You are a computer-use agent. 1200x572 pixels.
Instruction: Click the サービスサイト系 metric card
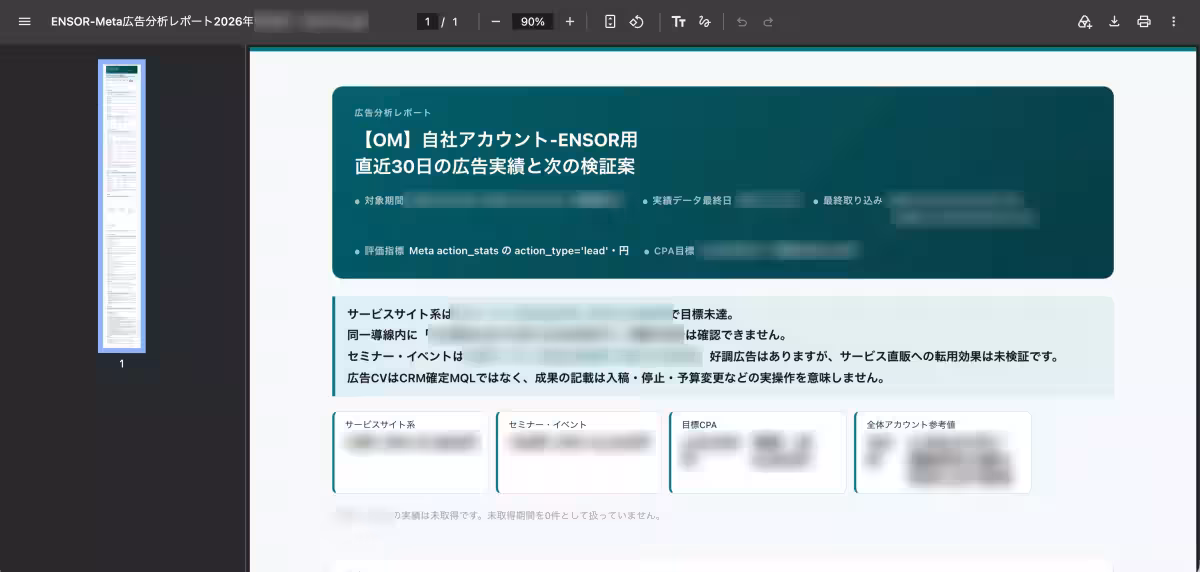[411, 452]
